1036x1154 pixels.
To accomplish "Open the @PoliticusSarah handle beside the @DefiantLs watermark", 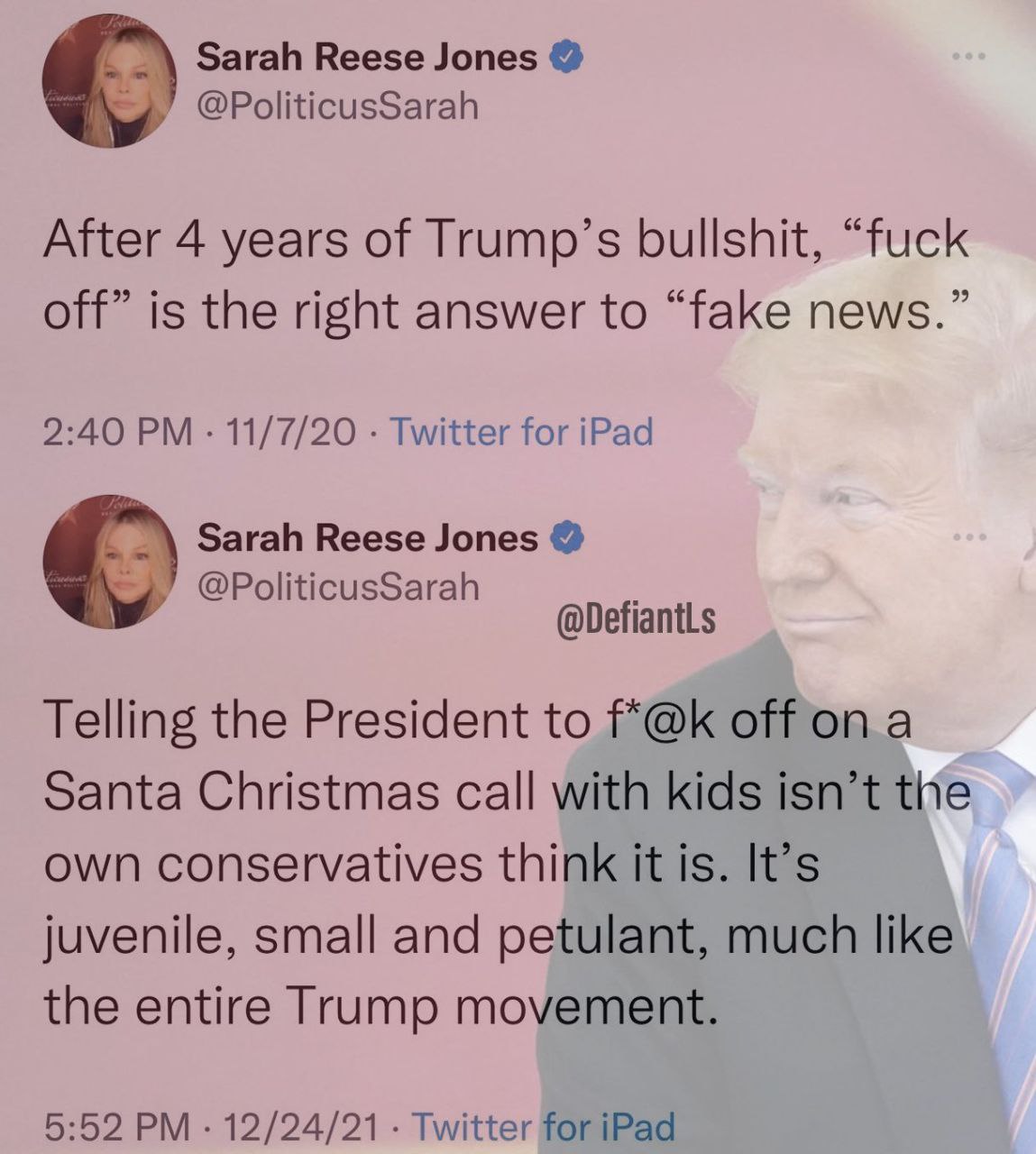I will pyautogui.click(x=337, y=587).
